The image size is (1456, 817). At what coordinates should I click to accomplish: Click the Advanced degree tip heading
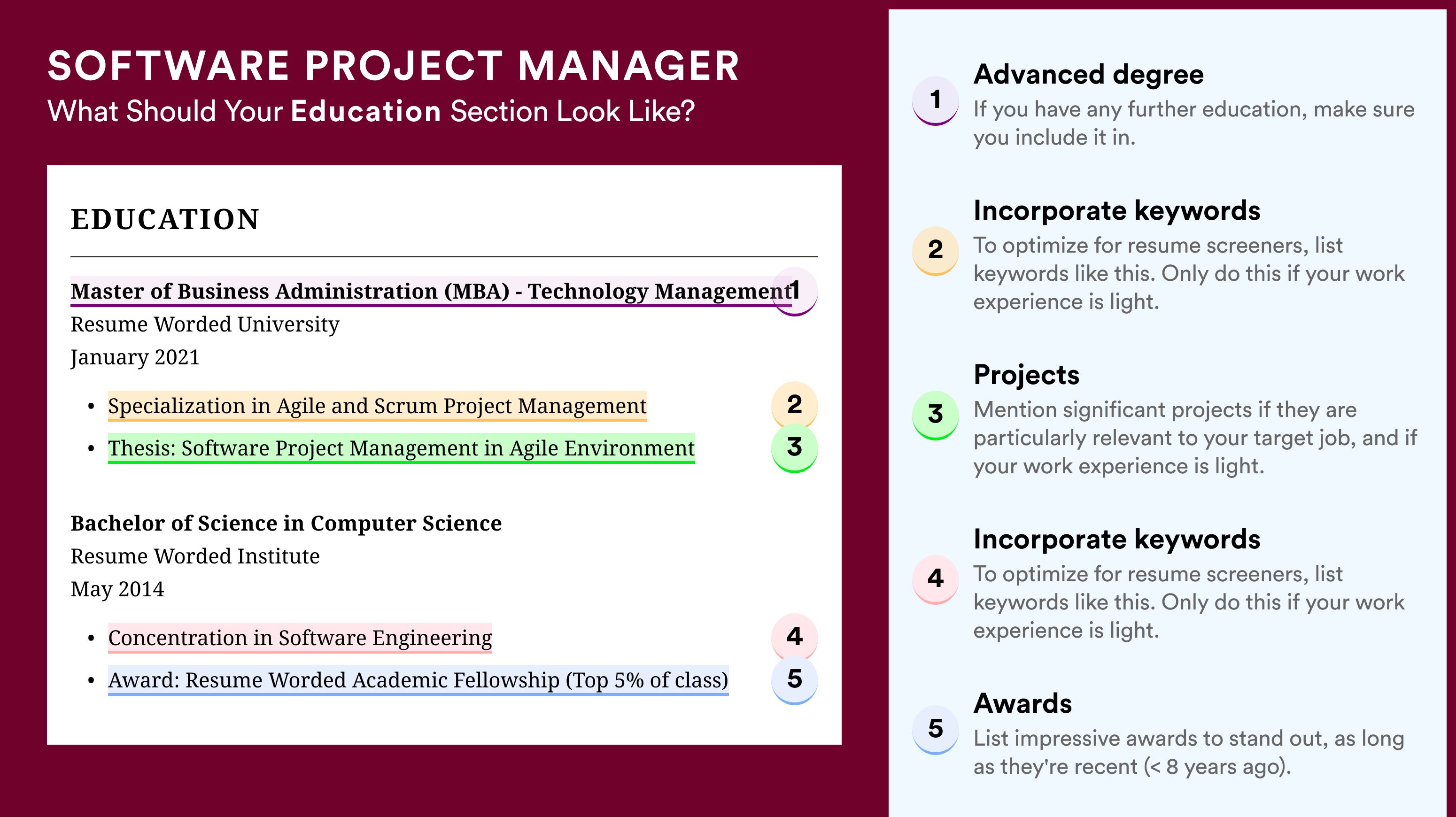[1089, 75]
